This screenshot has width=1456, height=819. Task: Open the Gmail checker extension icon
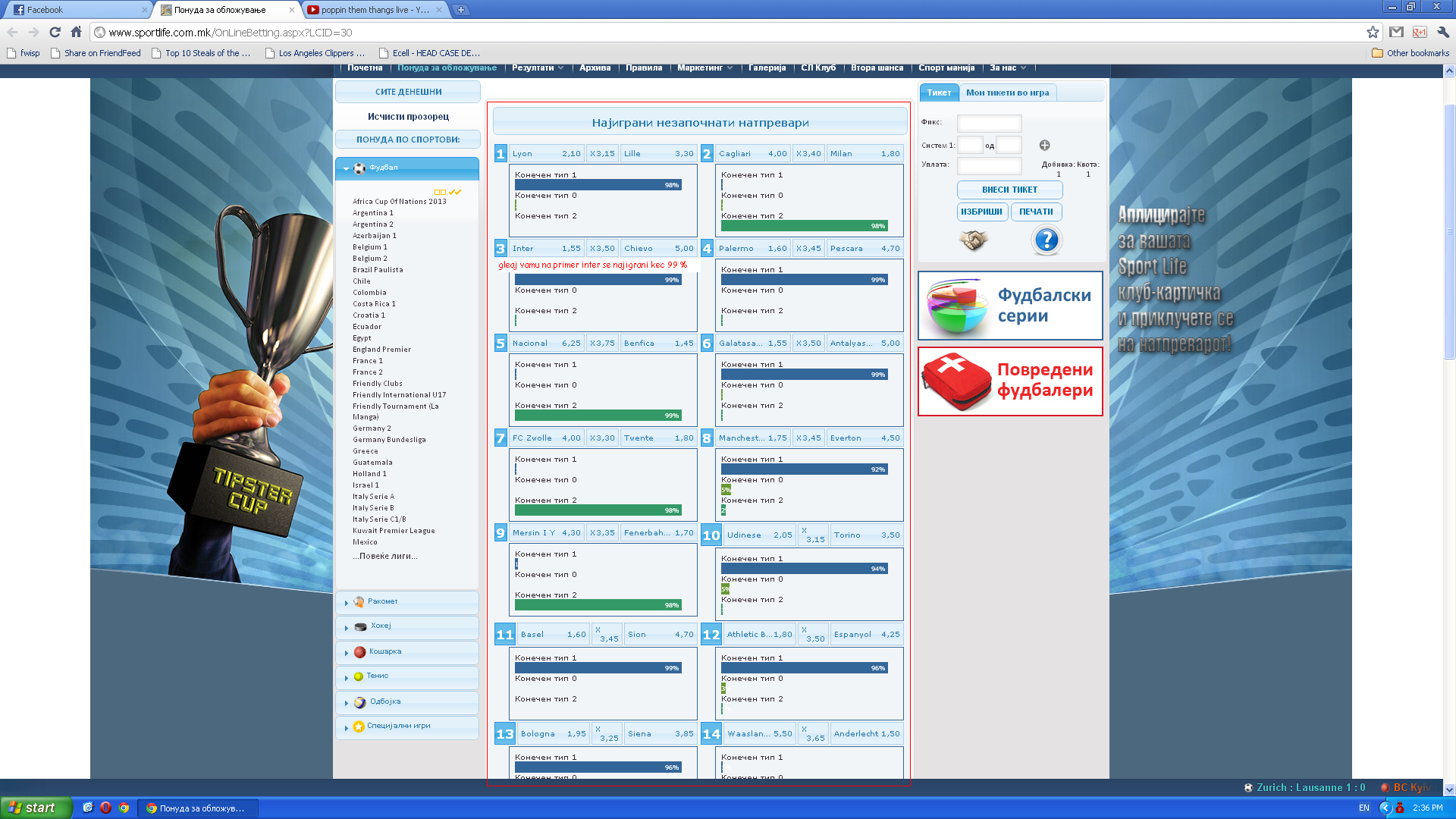pos(1396,32)
